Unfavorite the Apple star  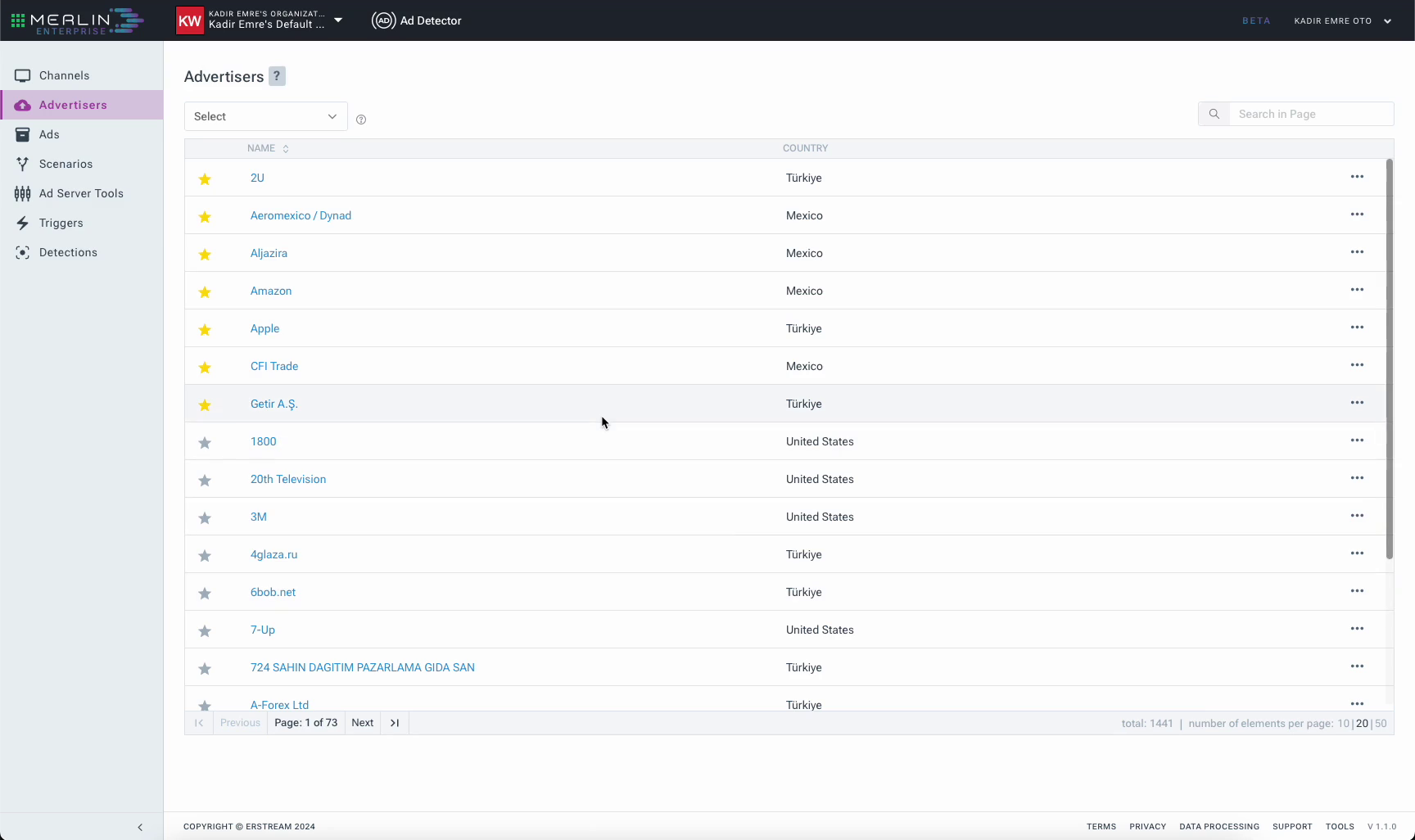205,329
